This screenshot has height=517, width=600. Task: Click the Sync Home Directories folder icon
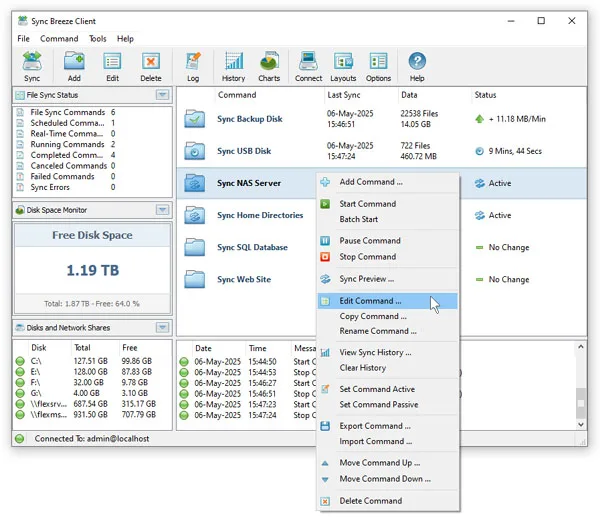click(194, 215)
